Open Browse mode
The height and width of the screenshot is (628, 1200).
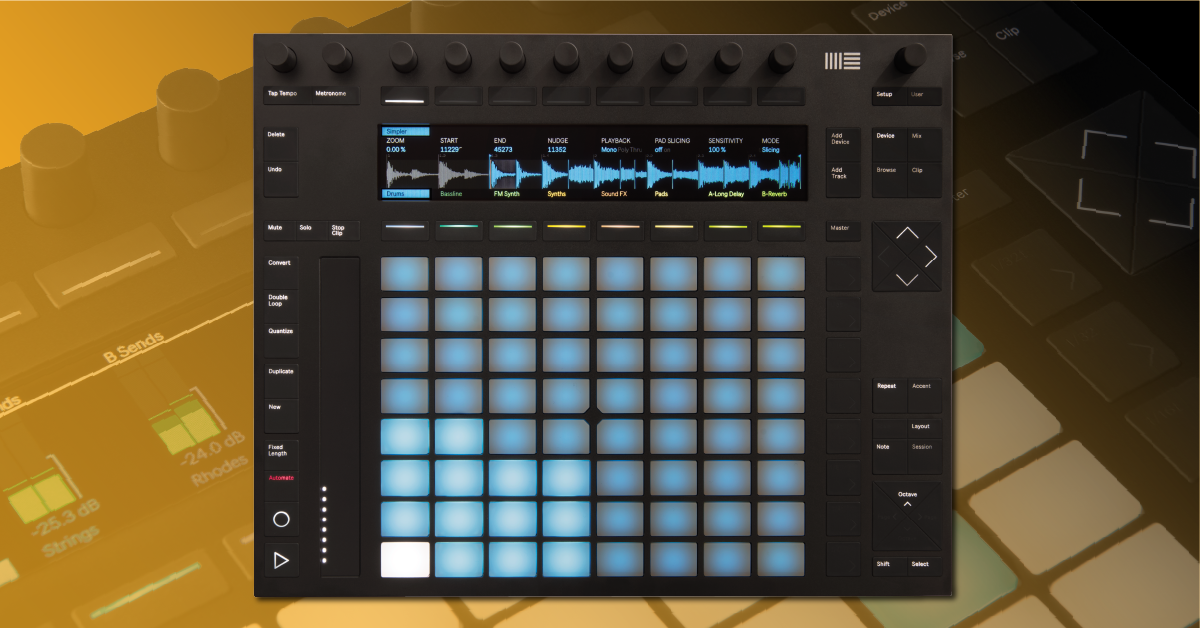click(x=890, y=179)
